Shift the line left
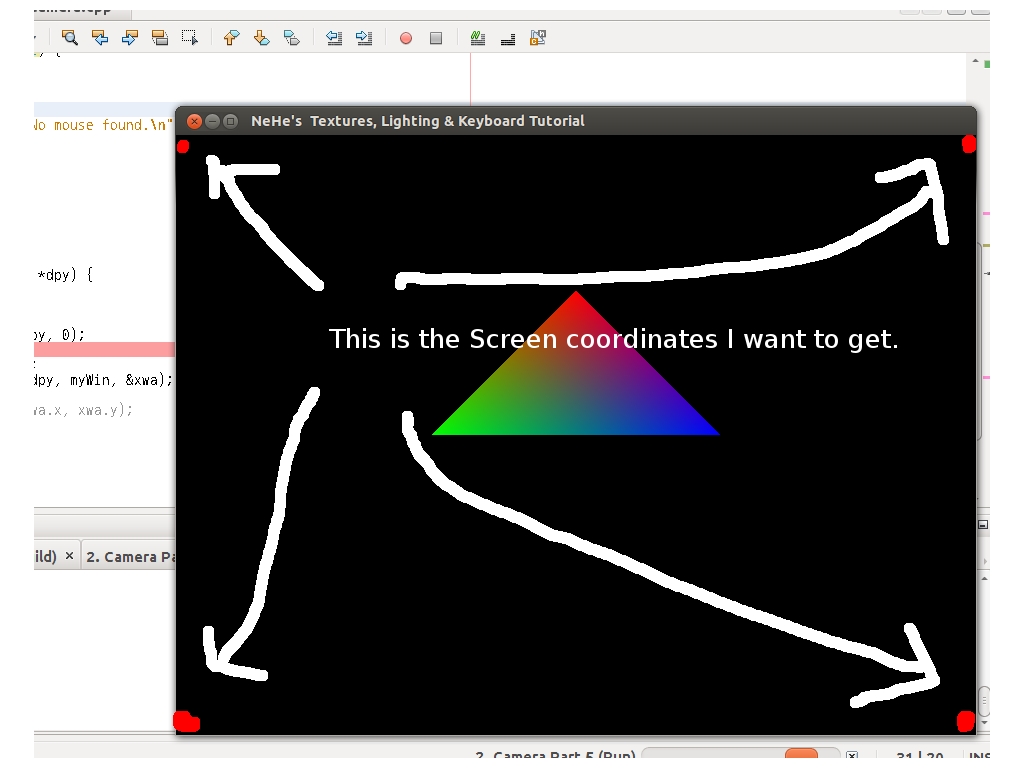This screenshot has width=1024, height=768. coord(334,38)
